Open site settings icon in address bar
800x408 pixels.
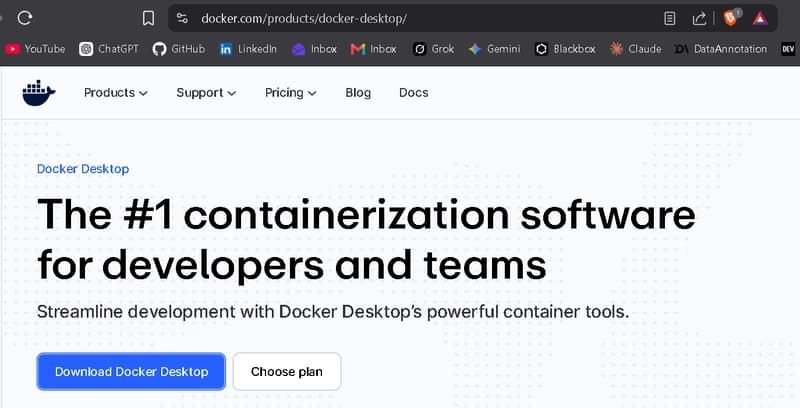182,19
